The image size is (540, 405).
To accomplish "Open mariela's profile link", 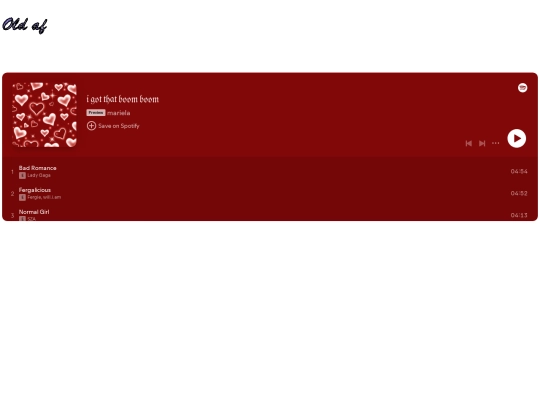I will click(x=118, y=113).
